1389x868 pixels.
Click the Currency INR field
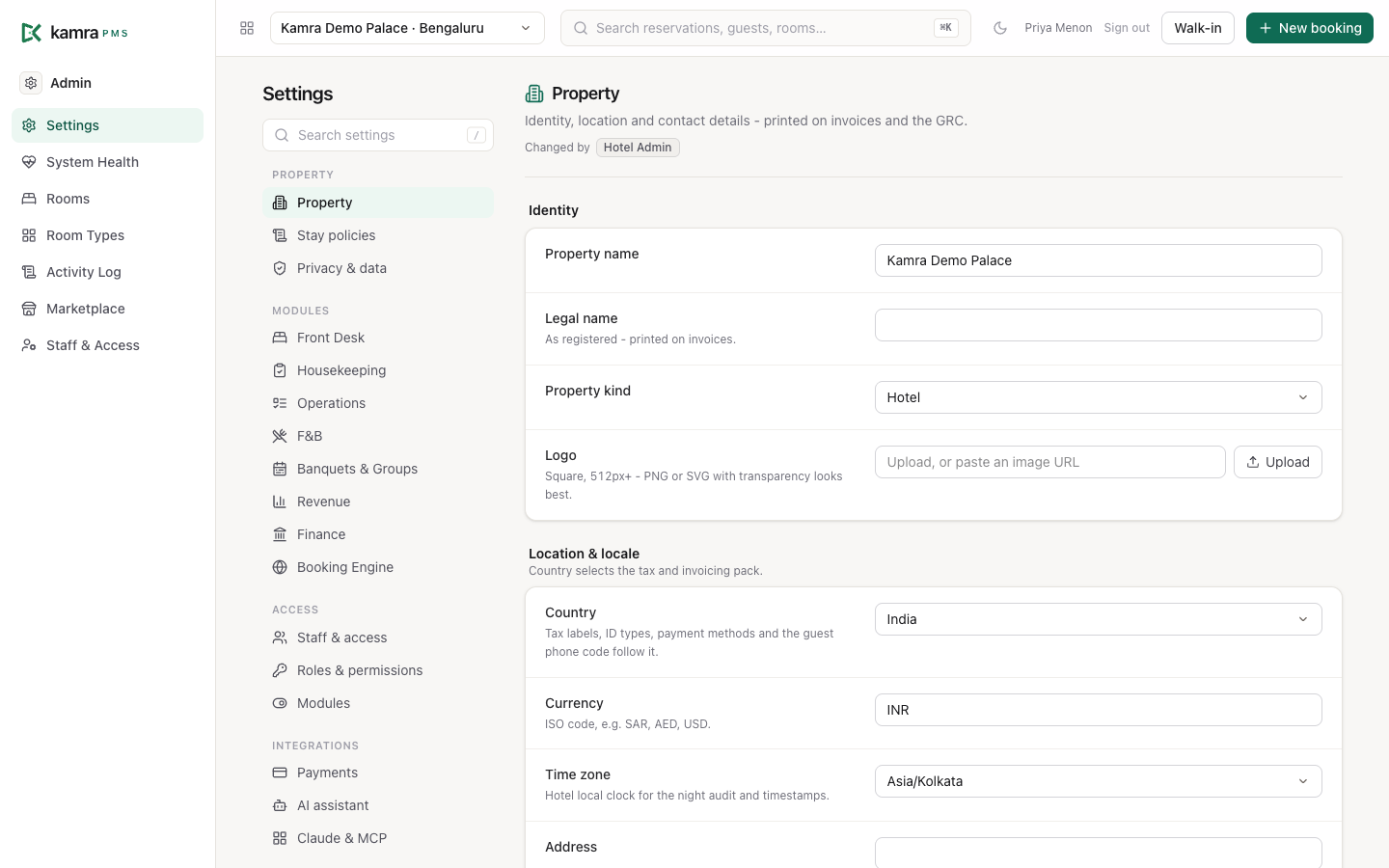[1098, 710]
